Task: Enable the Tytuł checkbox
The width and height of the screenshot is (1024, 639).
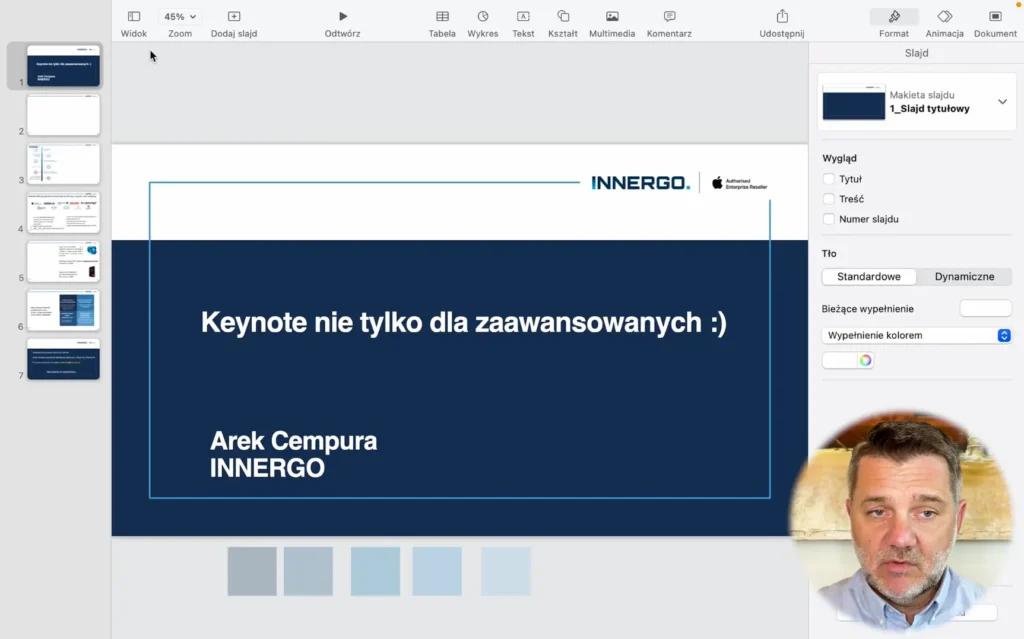Action: pyautogui.click(x=829, y=179)
